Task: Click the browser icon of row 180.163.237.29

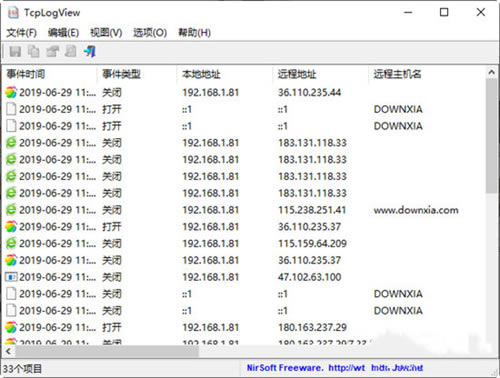Action: [11, 327]
